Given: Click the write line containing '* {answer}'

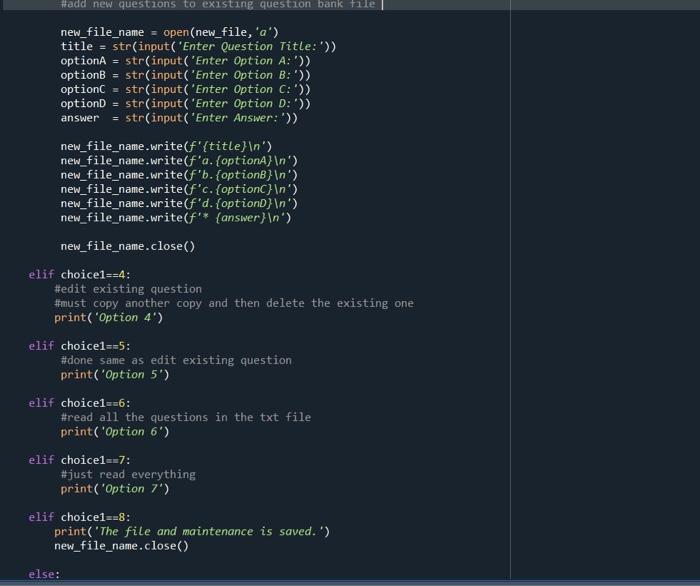Looking at the screenshot, I should 176,218.
